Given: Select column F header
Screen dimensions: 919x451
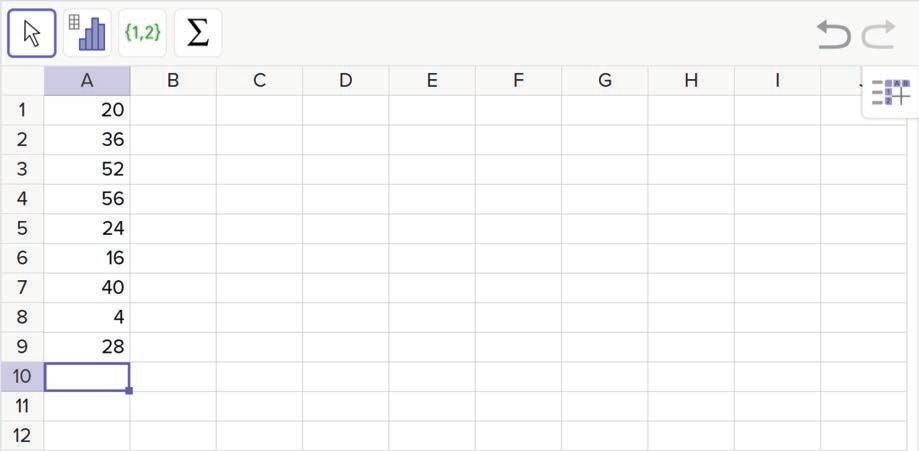Looking at the screenshot, I should [518, 81].
